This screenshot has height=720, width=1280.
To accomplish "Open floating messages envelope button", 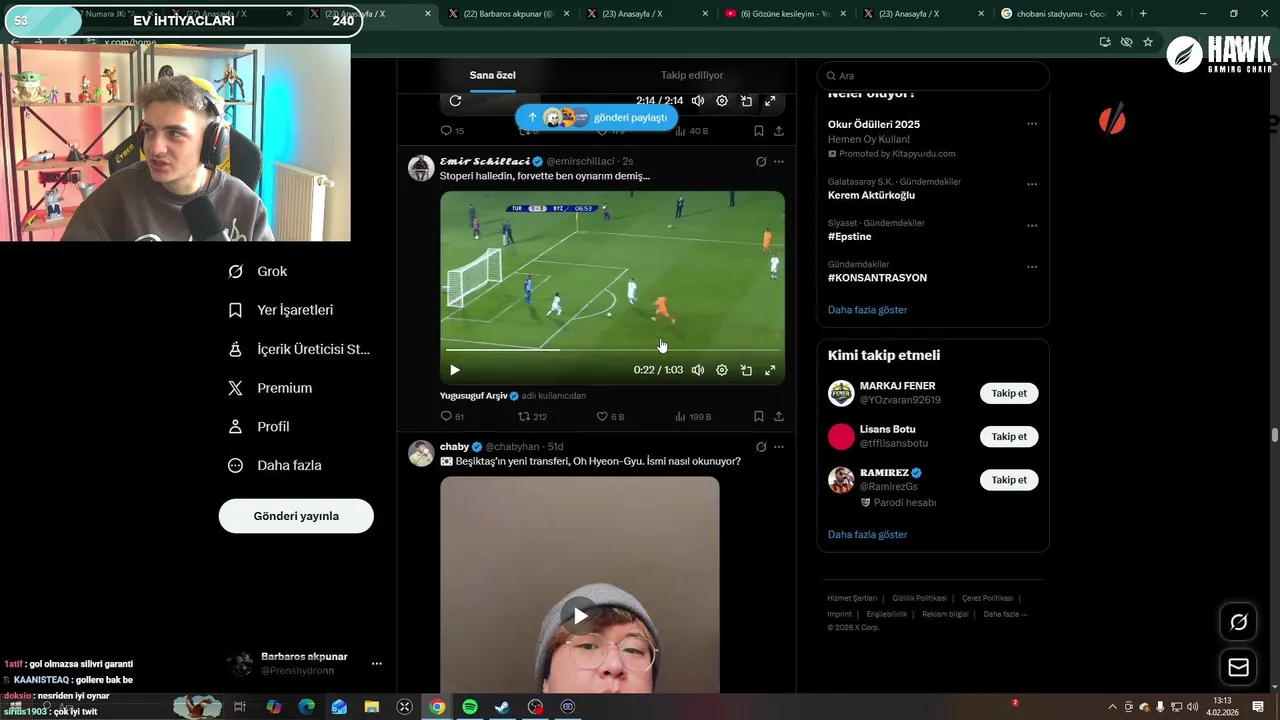I will click(1238, 667).
